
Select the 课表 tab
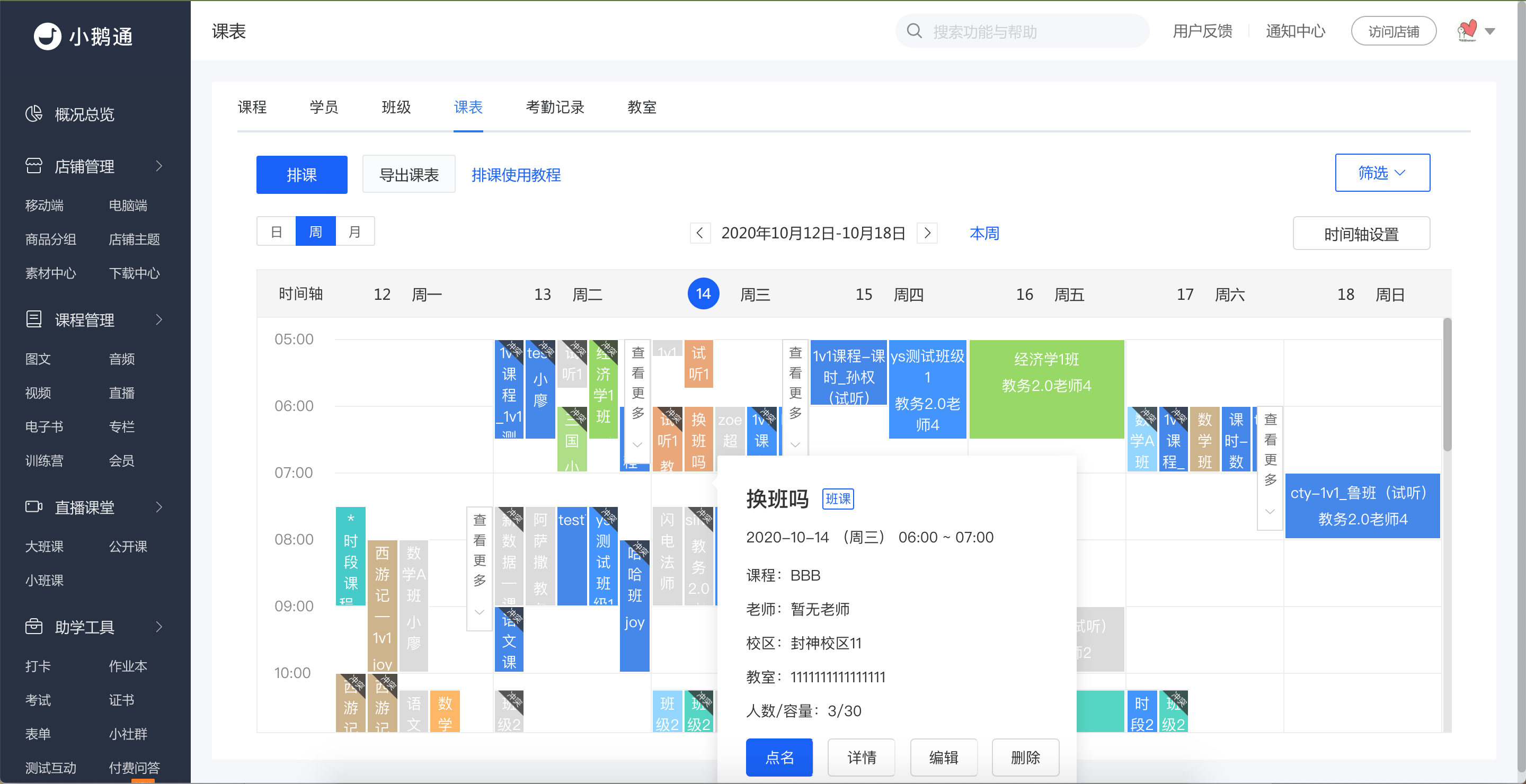(468, 107)
